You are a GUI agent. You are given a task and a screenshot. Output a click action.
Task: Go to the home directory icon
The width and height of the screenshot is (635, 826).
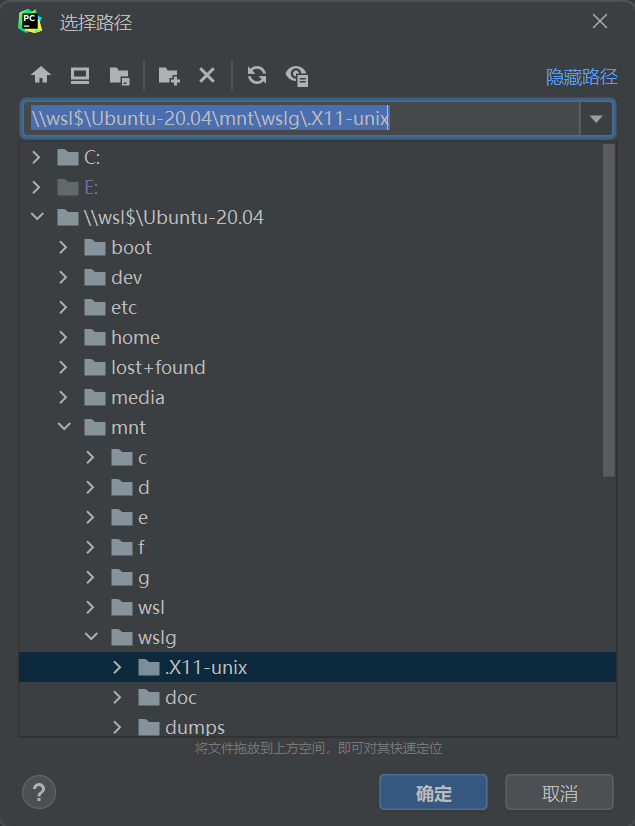click(41, 75)
